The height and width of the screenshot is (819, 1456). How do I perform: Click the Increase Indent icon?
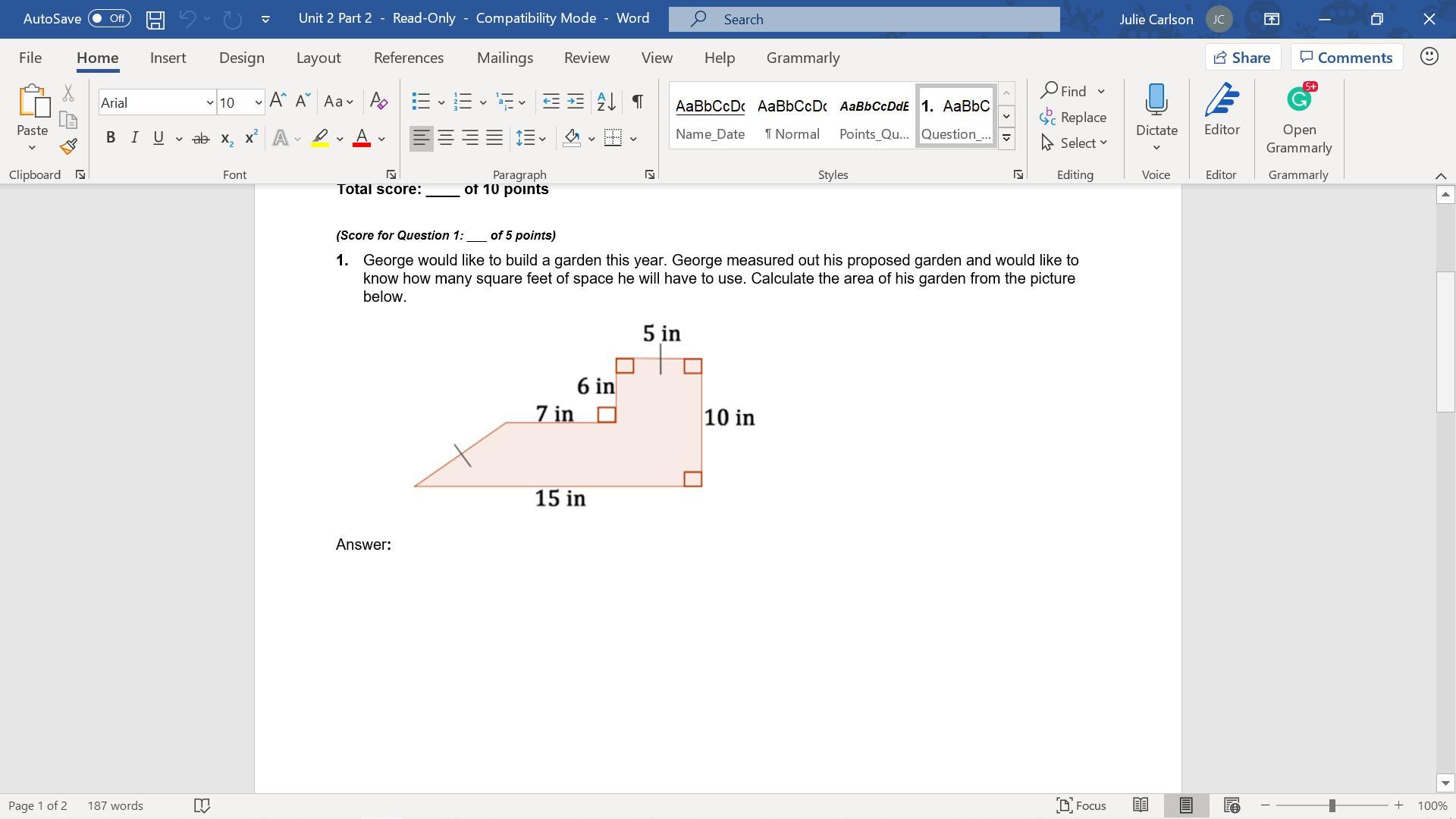click(576, 102)
